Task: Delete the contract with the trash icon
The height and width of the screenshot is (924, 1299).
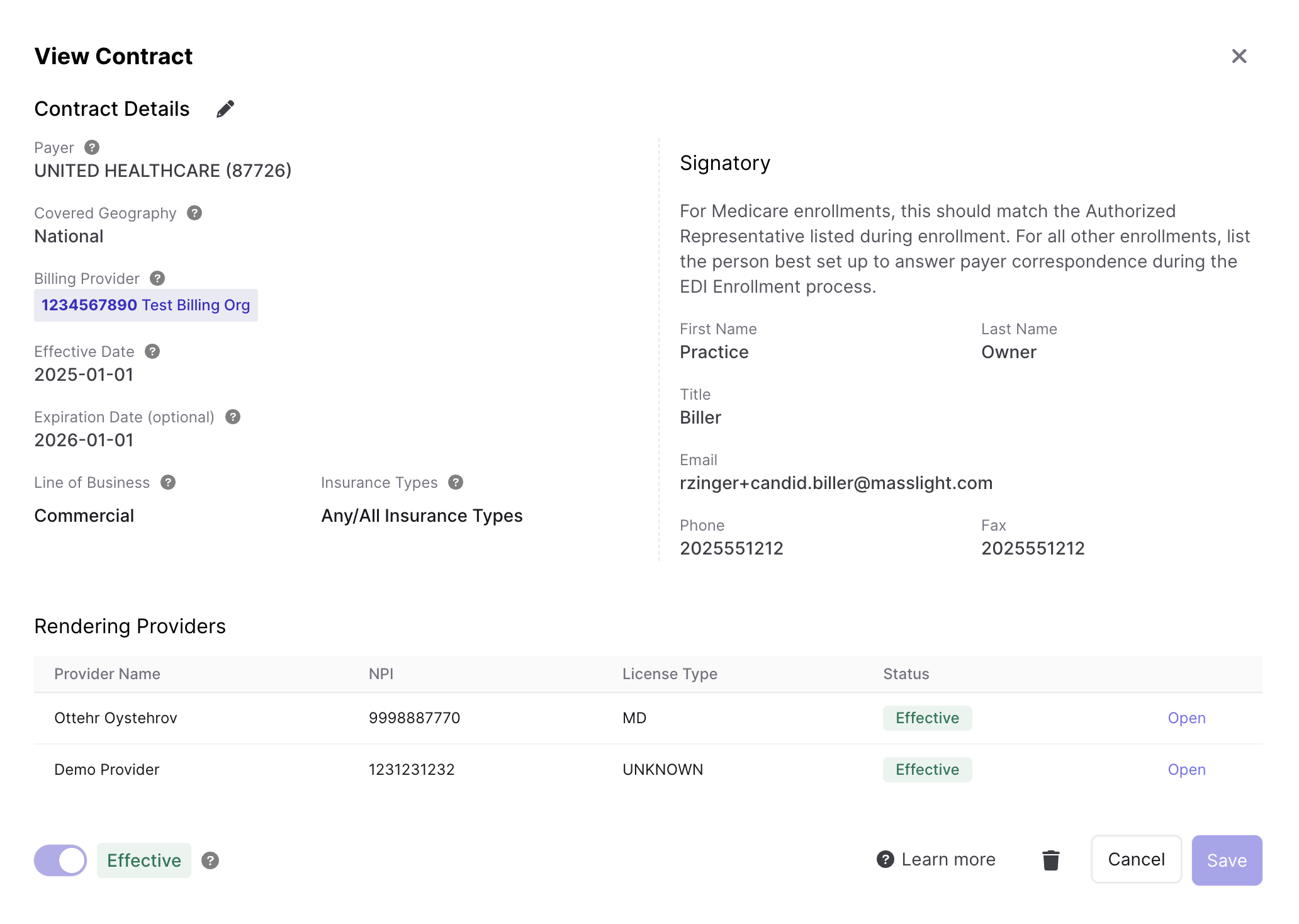Action: click(x=1050, y=860)
